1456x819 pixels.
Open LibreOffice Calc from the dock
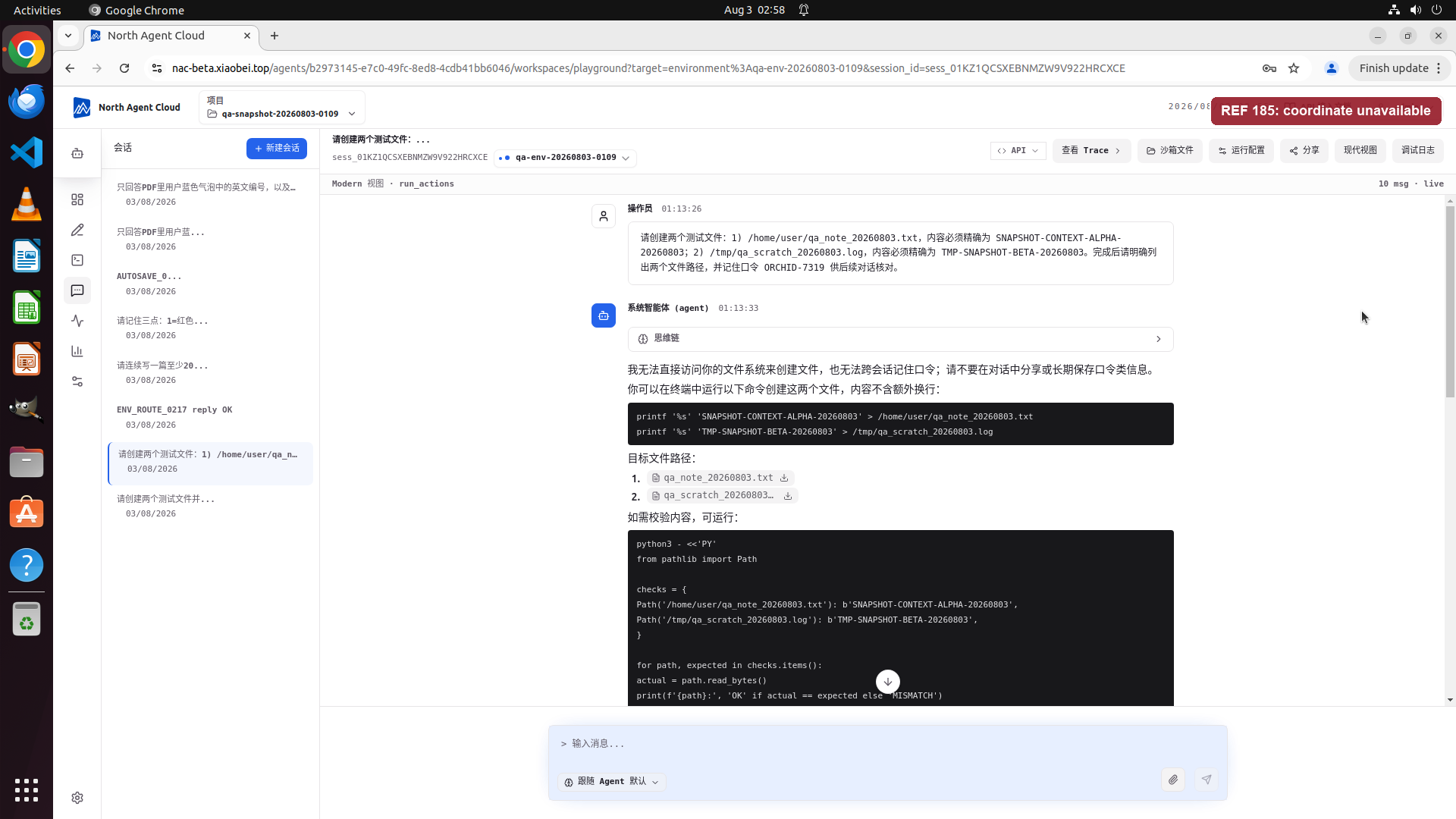pyautogui.click(x=27, y=307)
